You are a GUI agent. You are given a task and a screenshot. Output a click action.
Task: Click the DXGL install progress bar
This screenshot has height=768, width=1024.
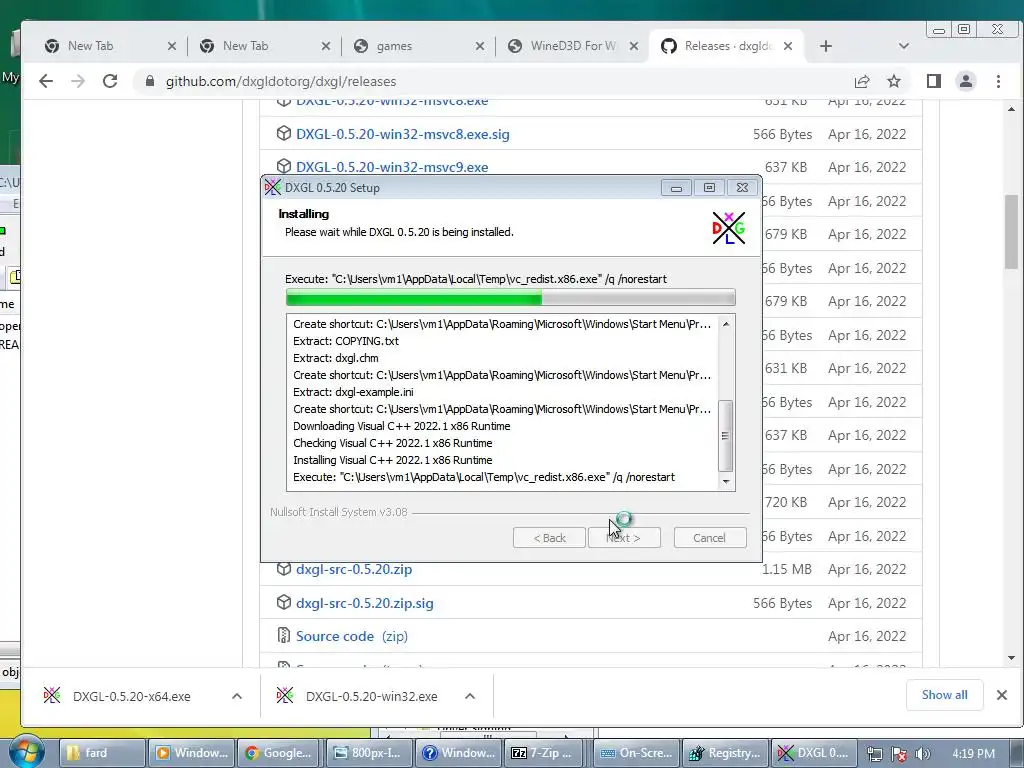click(x=511, y=298)
